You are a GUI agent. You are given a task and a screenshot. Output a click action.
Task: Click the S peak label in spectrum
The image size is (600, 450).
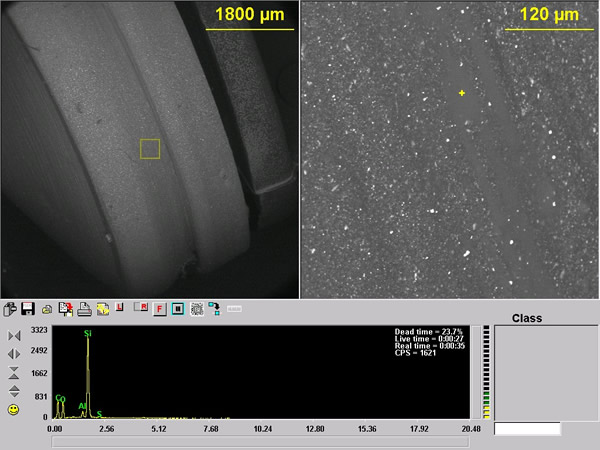coord(99,414)
